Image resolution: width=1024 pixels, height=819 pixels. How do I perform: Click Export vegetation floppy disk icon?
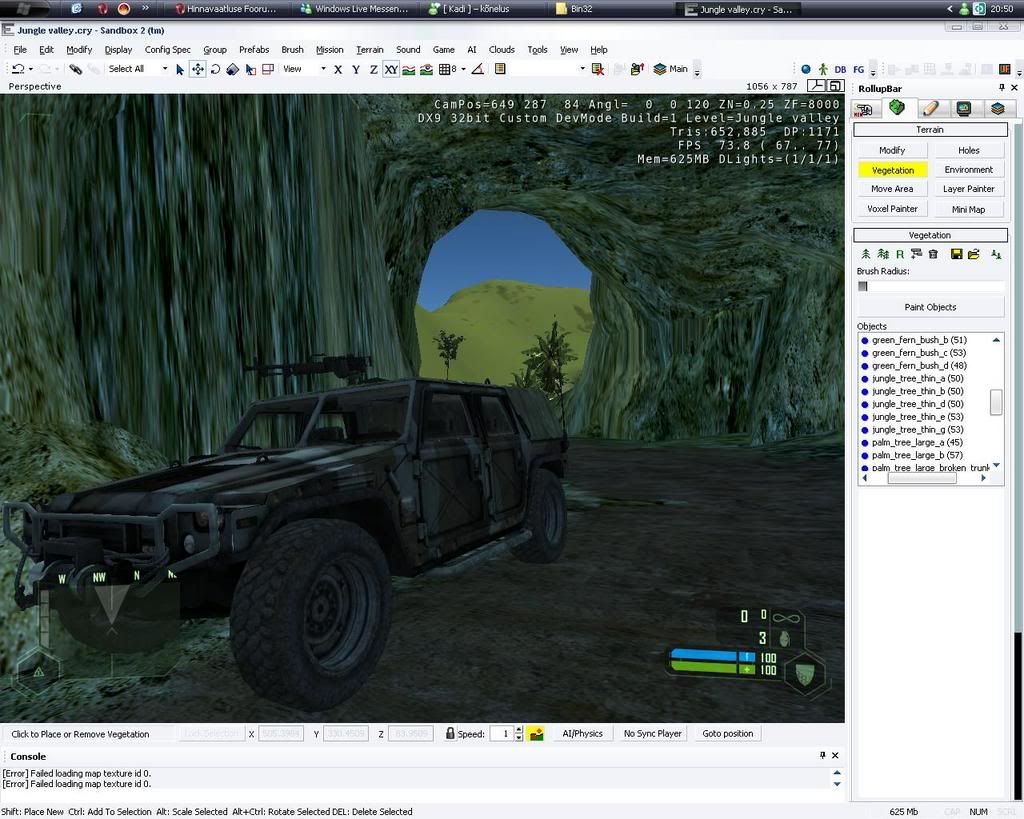click(957, 254)
